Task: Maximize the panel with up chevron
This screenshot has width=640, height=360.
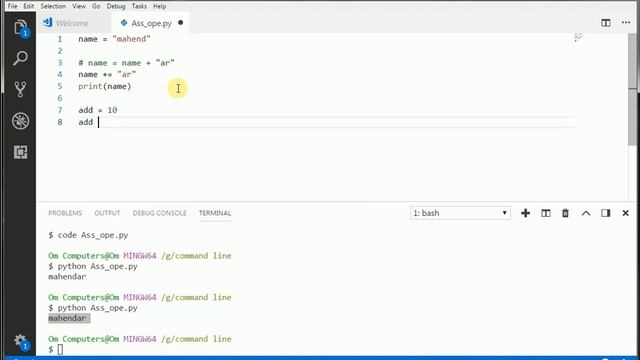Action: [586, 213]
